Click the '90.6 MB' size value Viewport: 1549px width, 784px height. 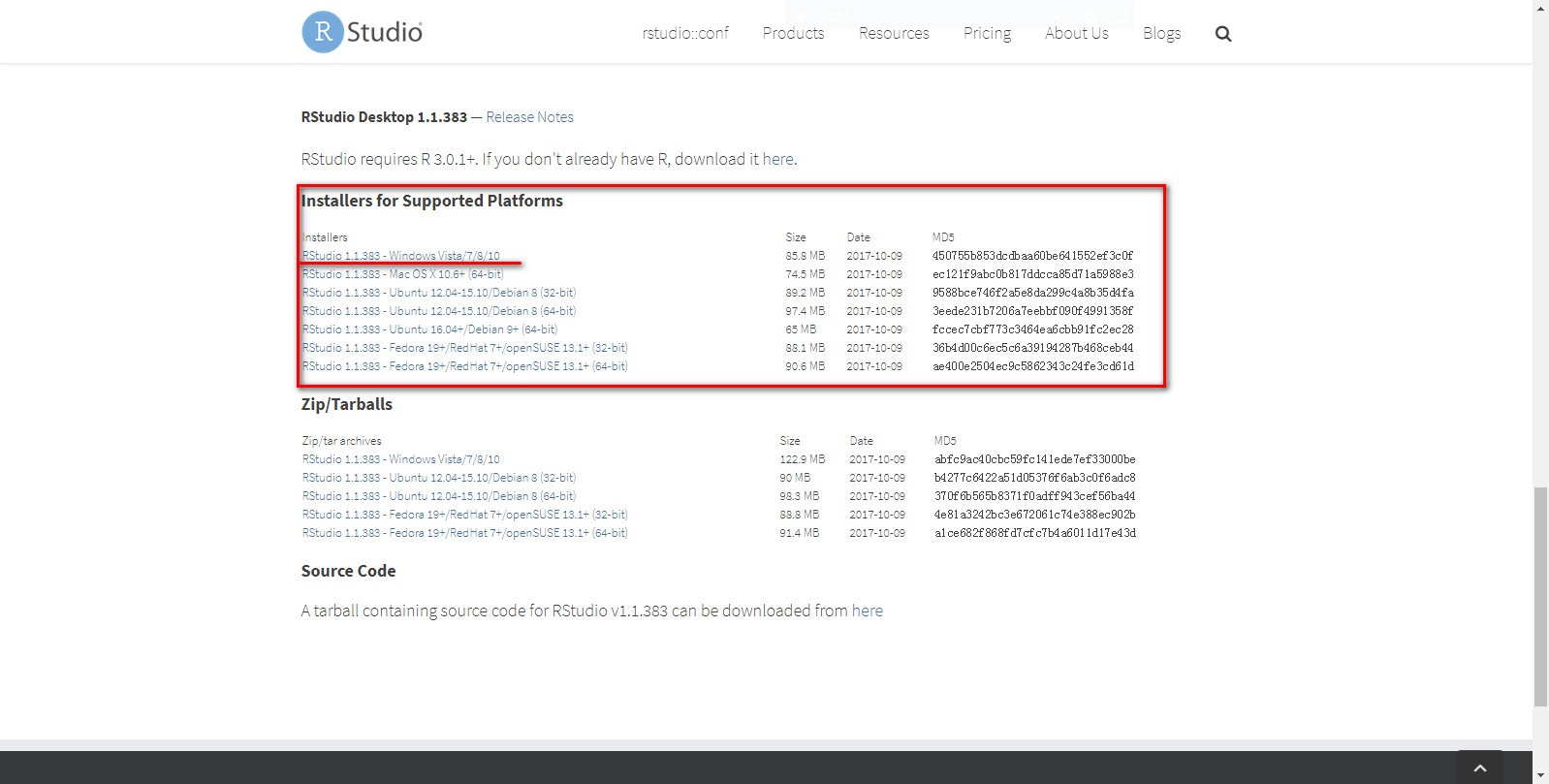pyautogui.click(x=806, y=366)
